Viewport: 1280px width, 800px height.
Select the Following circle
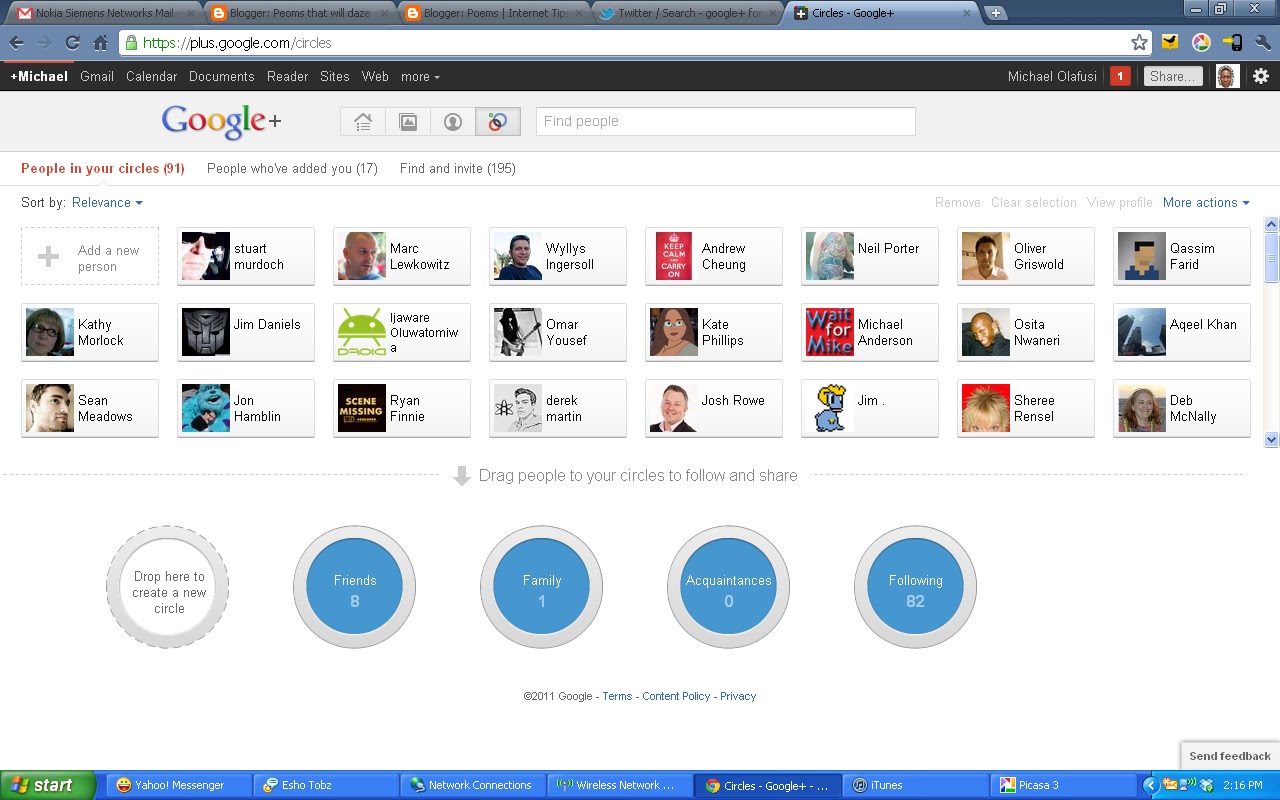(x=915, y=588)
